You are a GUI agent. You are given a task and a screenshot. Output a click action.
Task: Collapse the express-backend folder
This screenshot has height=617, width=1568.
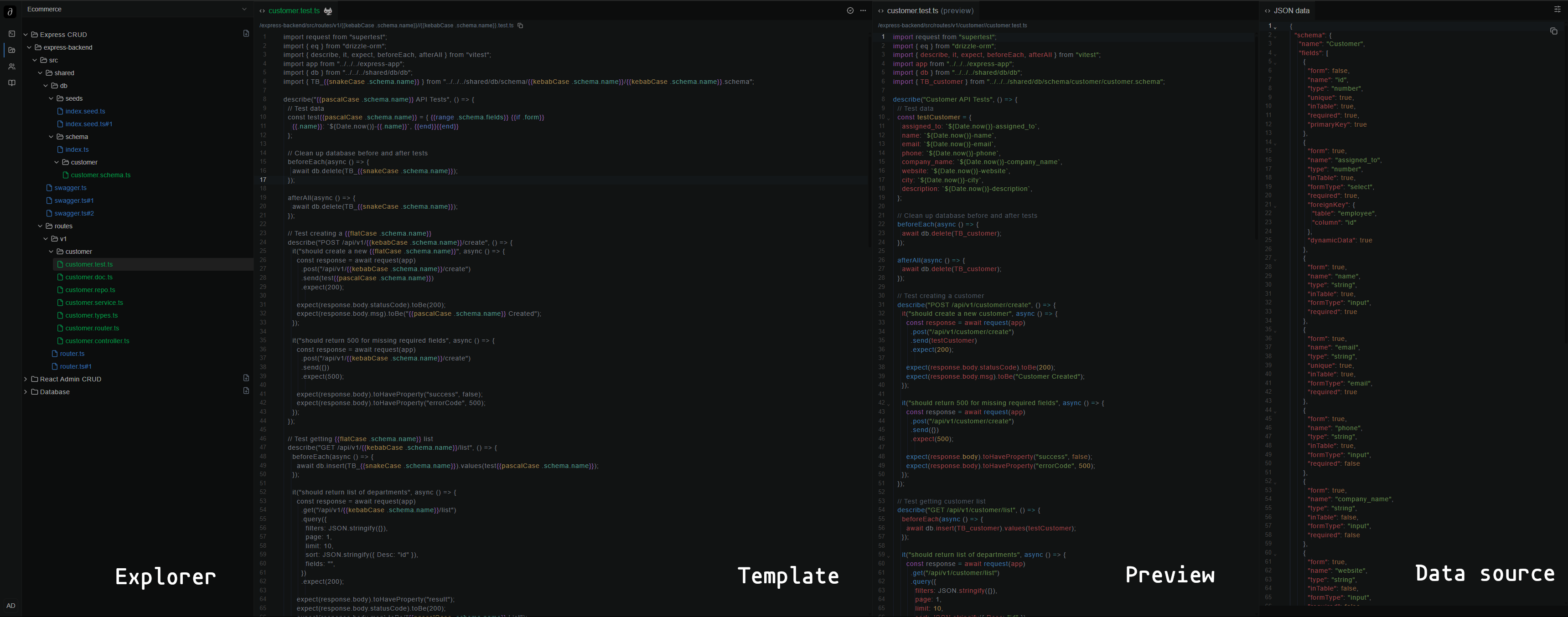[29, 47]
